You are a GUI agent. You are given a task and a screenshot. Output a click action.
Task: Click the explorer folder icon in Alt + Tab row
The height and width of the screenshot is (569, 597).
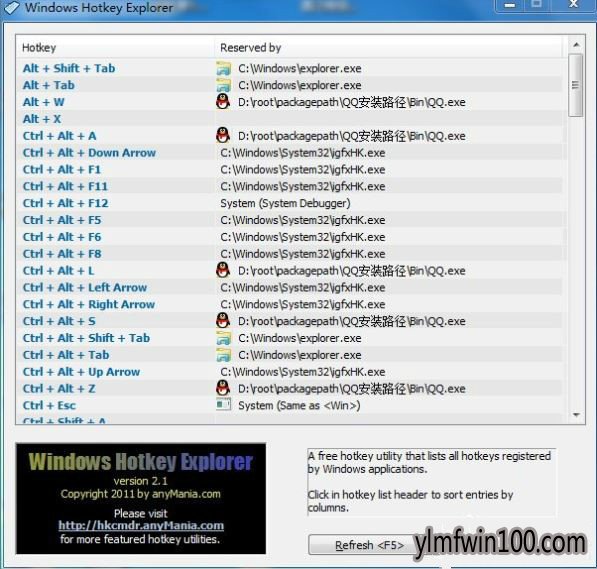pyautogui.click(x=223, y=85)
